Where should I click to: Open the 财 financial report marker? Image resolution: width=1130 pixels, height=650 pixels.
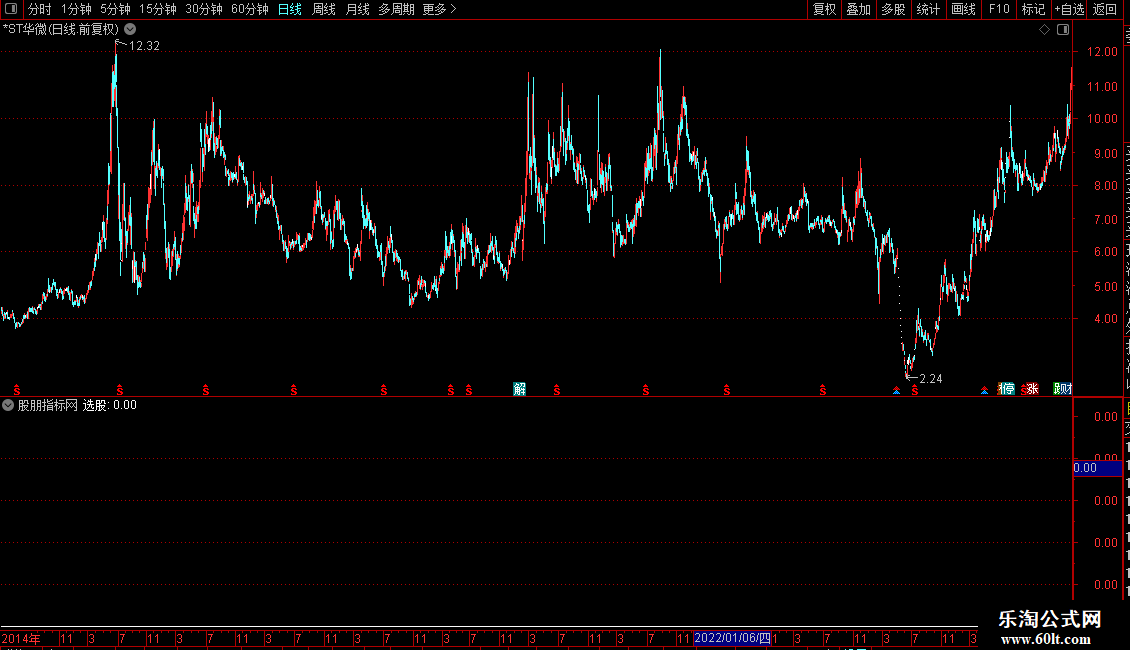[1064, 389]
